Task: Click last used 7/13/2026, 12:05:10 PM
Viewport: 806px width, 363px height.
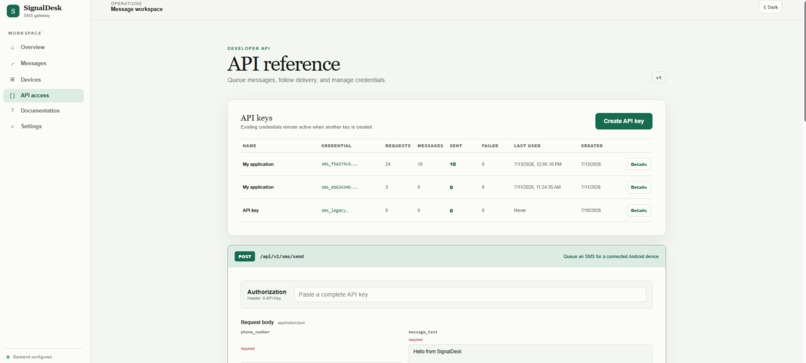Action: [x=538, y=165]
